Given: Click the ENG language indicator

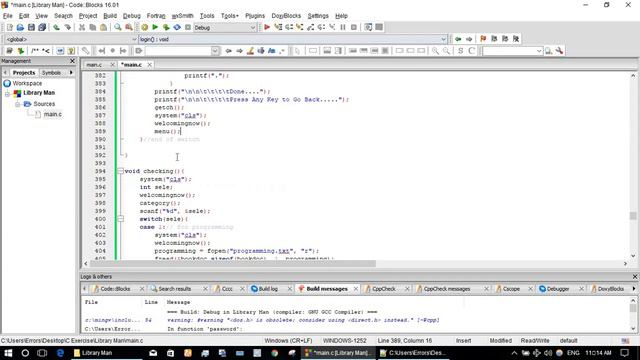Looking at the screenshot, I should (x=573, y=353).
